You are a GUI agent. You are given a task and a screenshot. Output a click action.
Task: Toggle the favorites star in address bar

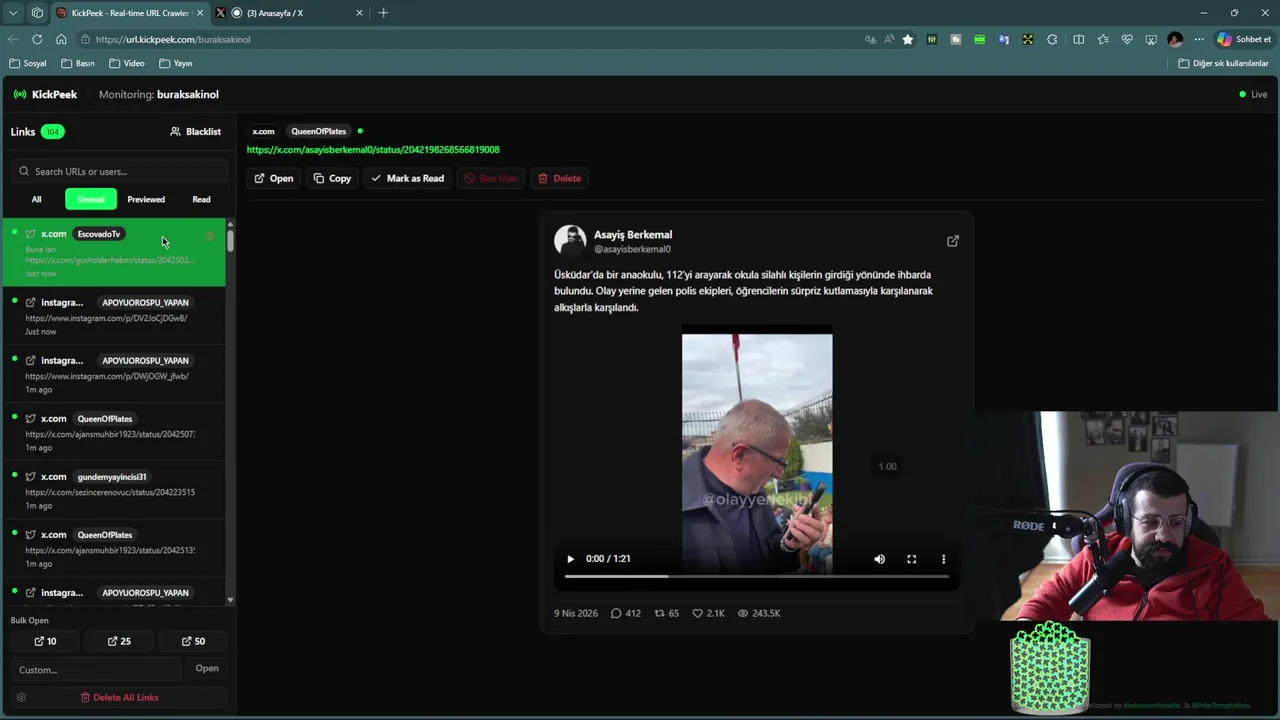pyautogui.click(x=908, y=39)
